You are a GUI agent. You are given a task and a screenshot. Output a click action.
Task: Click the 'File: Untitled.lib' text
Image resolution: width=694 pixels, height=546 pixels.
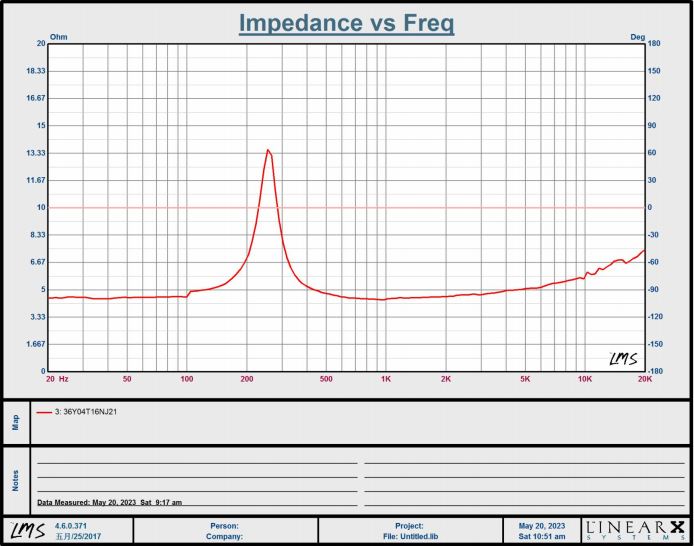(x=410, y=537)
